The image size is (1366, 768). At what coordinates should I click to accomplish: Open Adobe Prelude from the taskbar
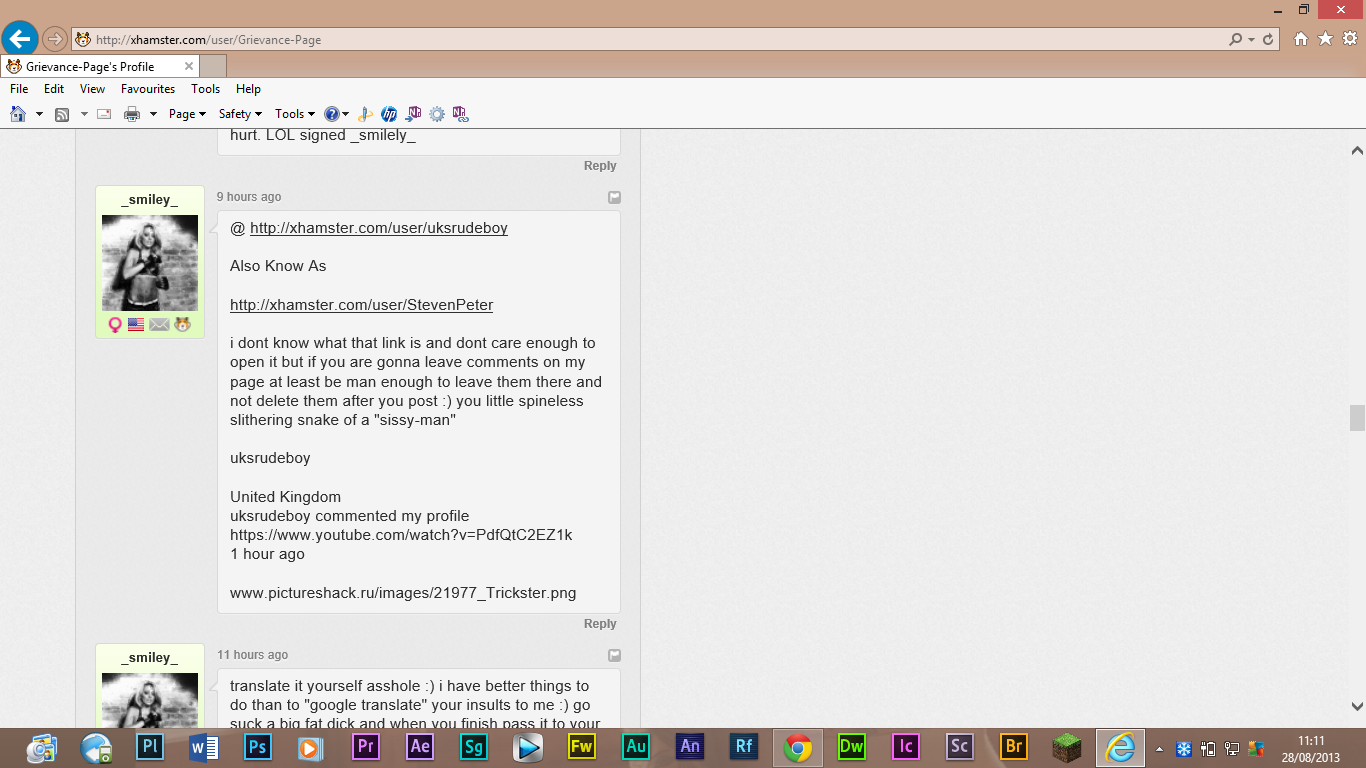pos(150,747)
